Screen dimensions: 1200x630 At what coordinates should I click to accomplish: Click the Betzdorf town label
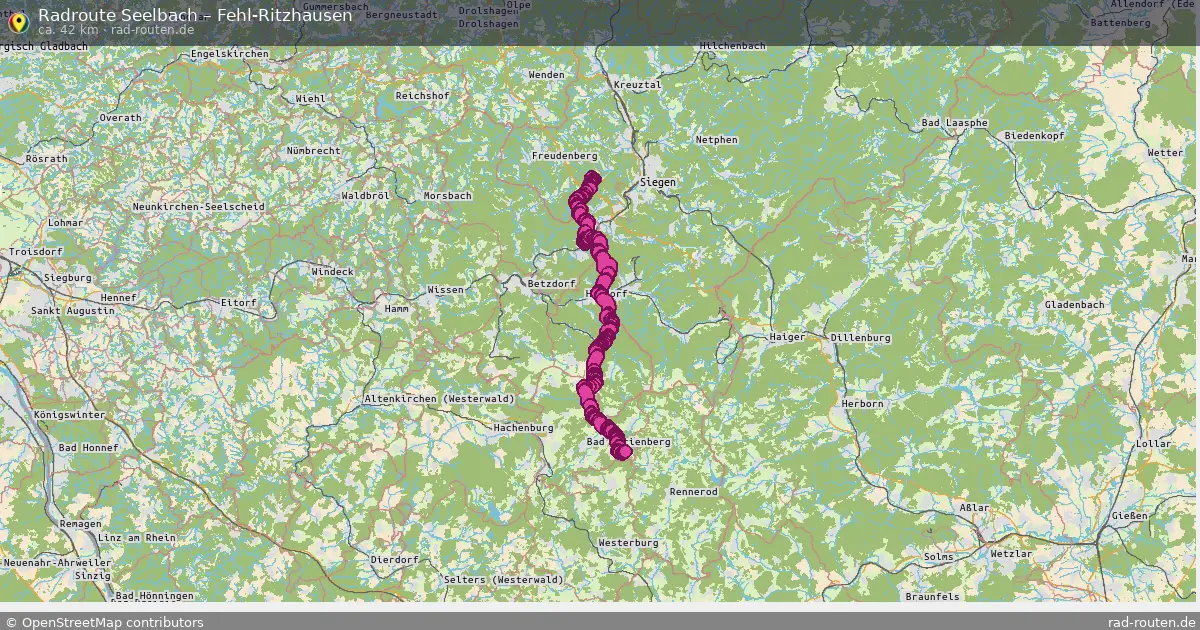point(552,284)
